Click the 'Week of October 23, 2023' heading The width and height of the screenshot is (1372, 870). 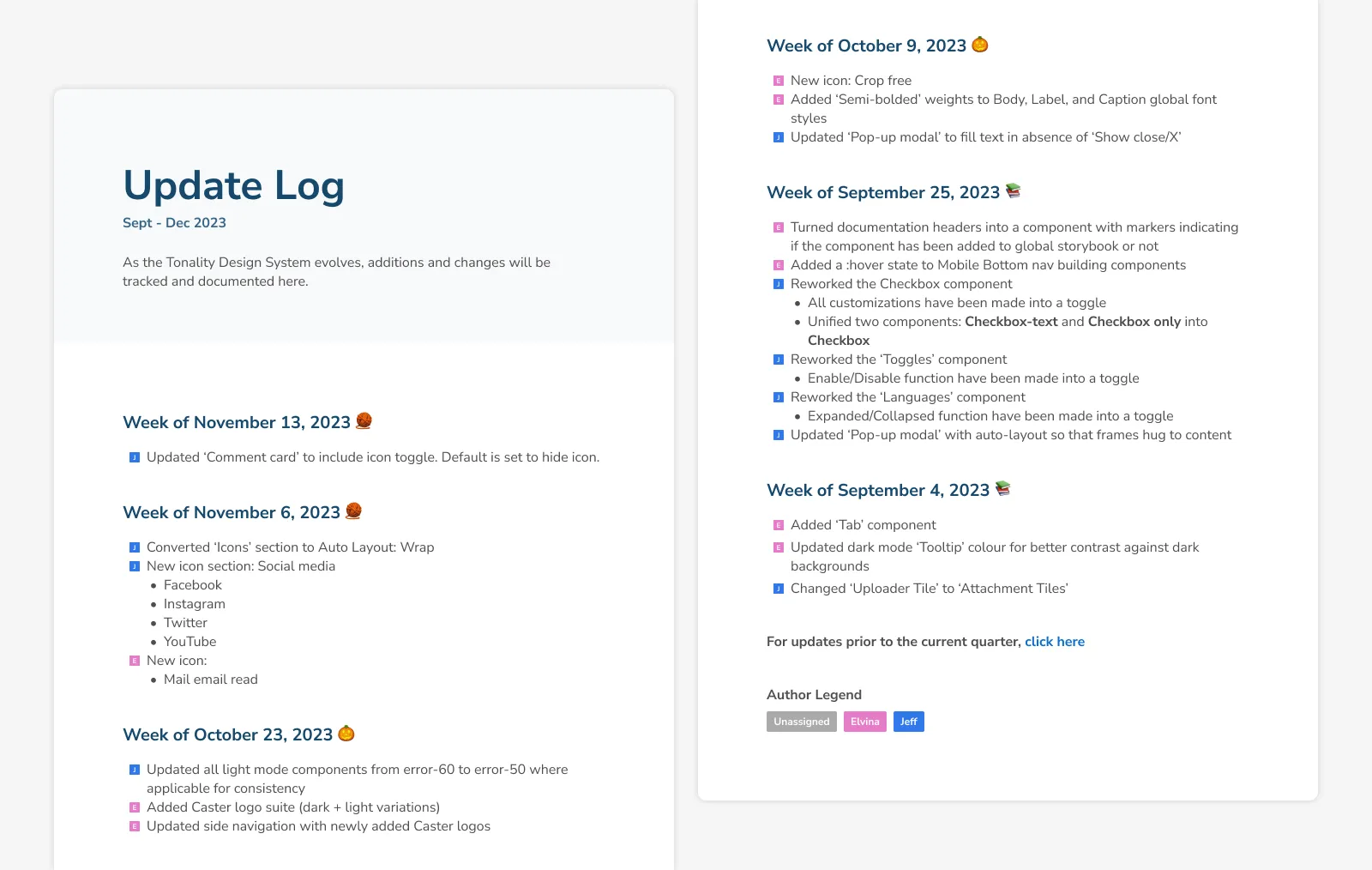pyautogui.click(x=228, y=734)
